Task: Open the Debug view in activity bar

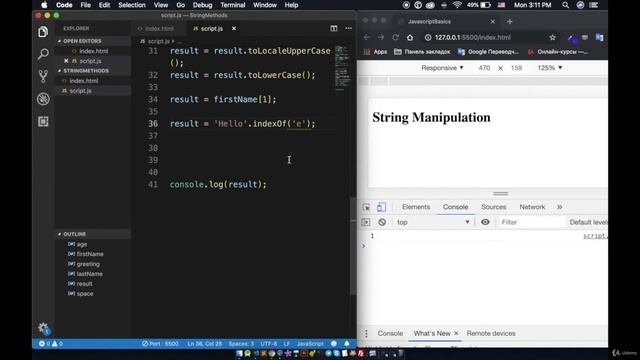Action: [43, 99]
